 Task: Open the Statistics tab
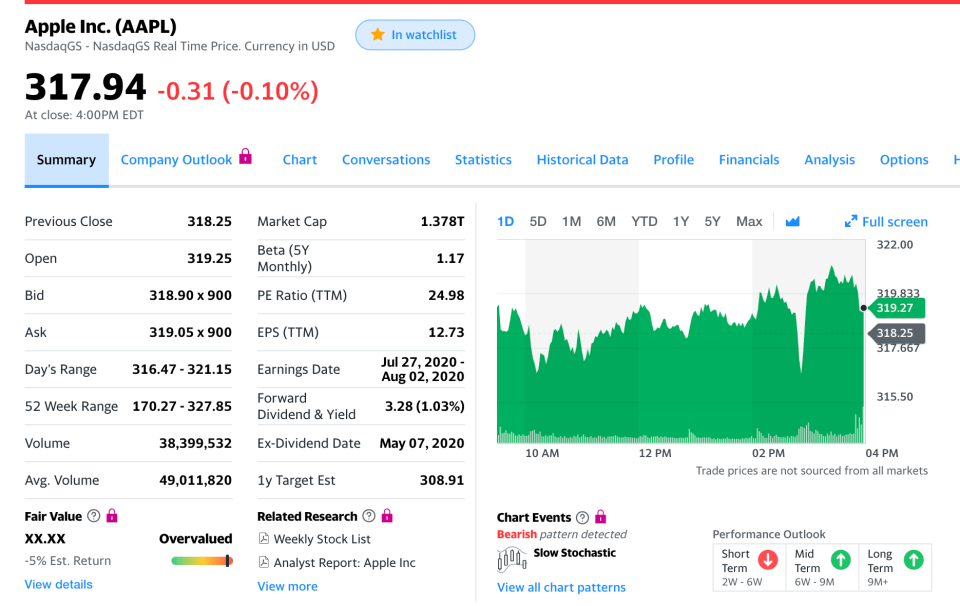[x=483, y=160]
